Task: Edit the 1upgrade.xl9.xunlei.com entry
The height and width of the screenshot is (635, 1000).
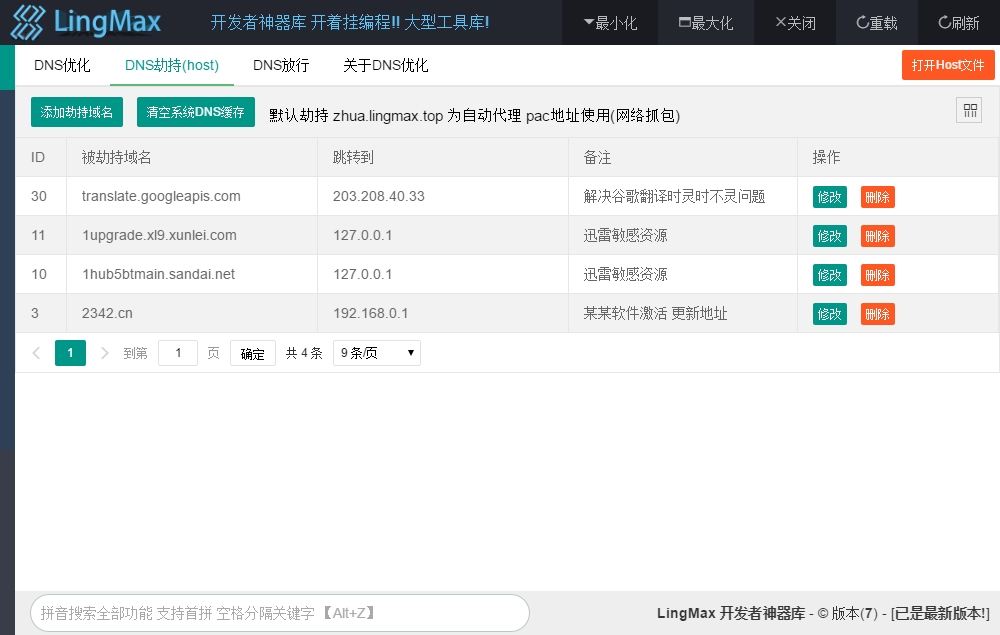Action: (x=828, y=236)
